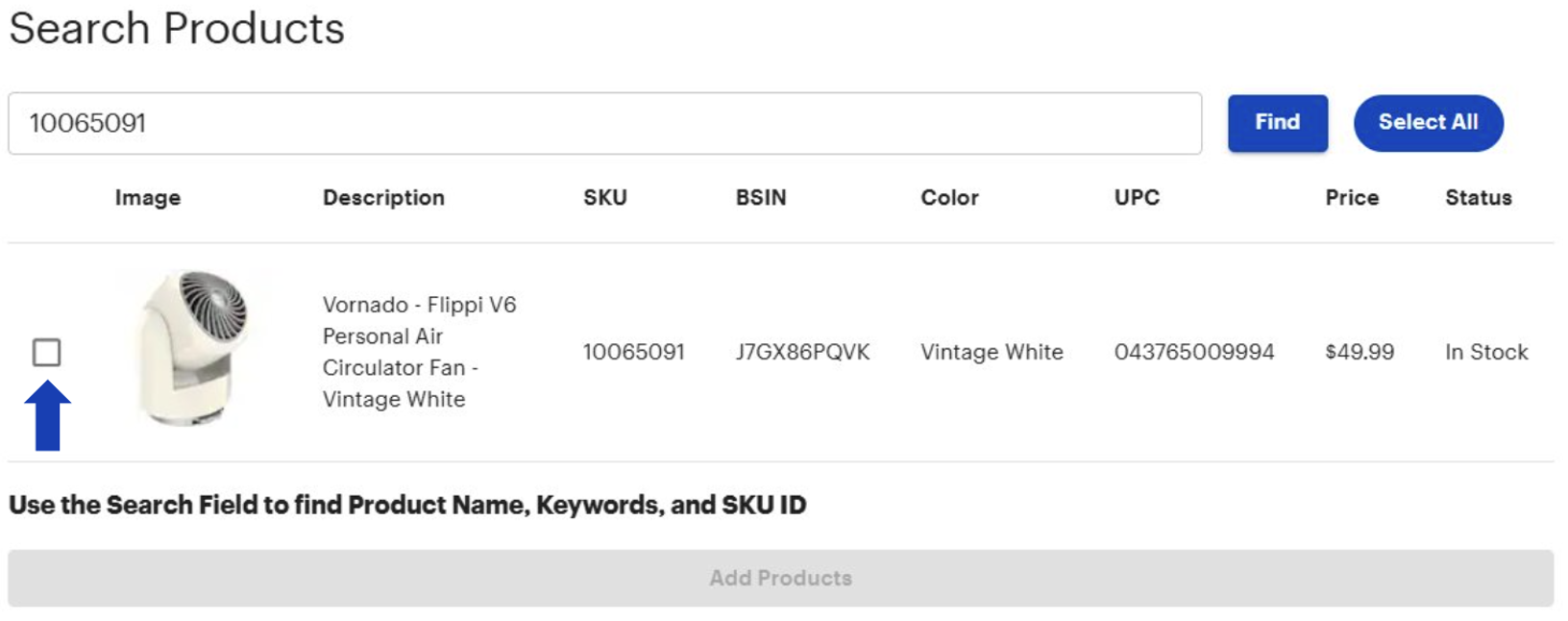Click the Vornado Flippi V6 description text
Image resolution: width=1568 pixels, height=621 pixels.
click(419, 352)
